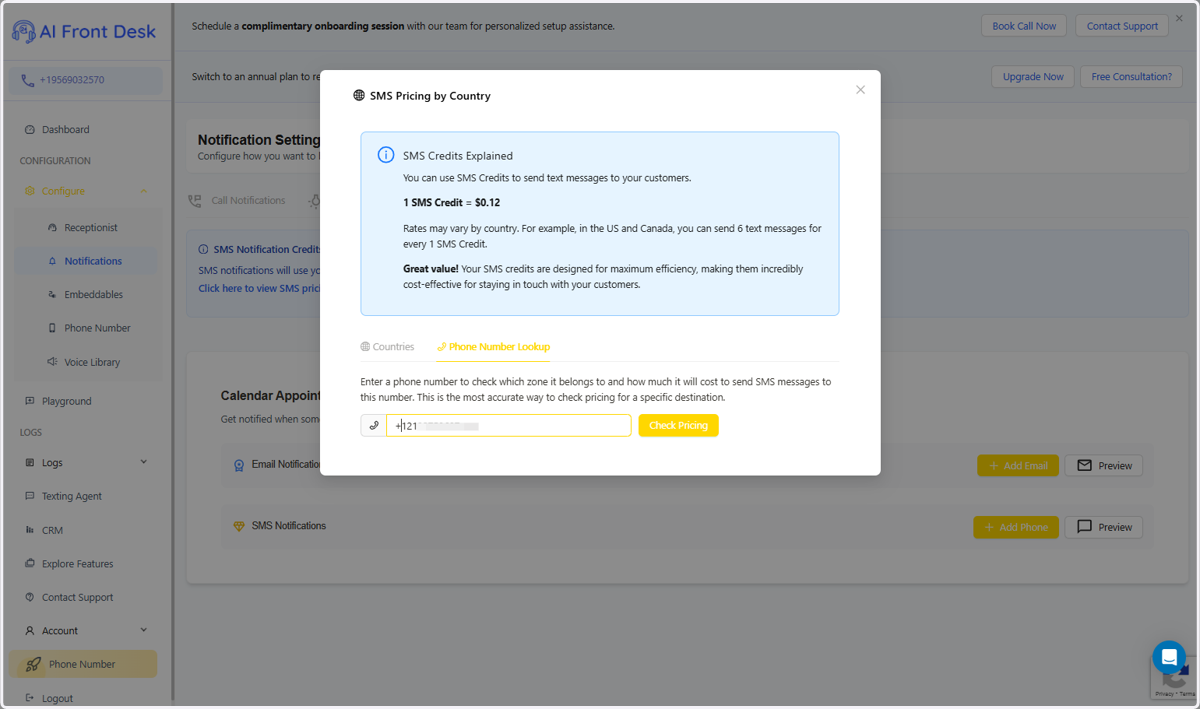Click Preview in SMS Notifications row
Screen dimensions: 1200x709
(1104, 527)
